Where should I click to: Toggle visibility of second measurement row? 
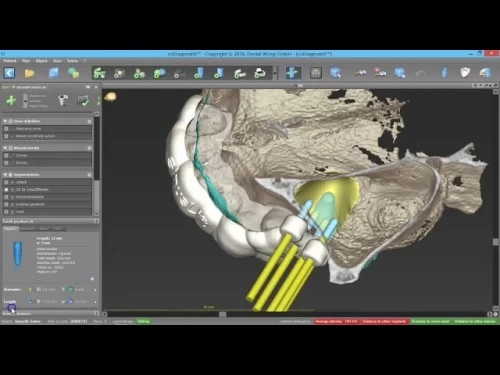[x=6, y=163]
